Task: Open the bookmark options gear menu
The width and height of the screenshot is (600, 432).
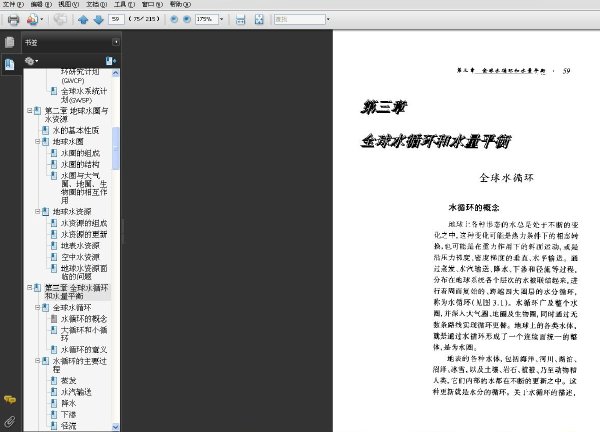Action: click(31, 61)
